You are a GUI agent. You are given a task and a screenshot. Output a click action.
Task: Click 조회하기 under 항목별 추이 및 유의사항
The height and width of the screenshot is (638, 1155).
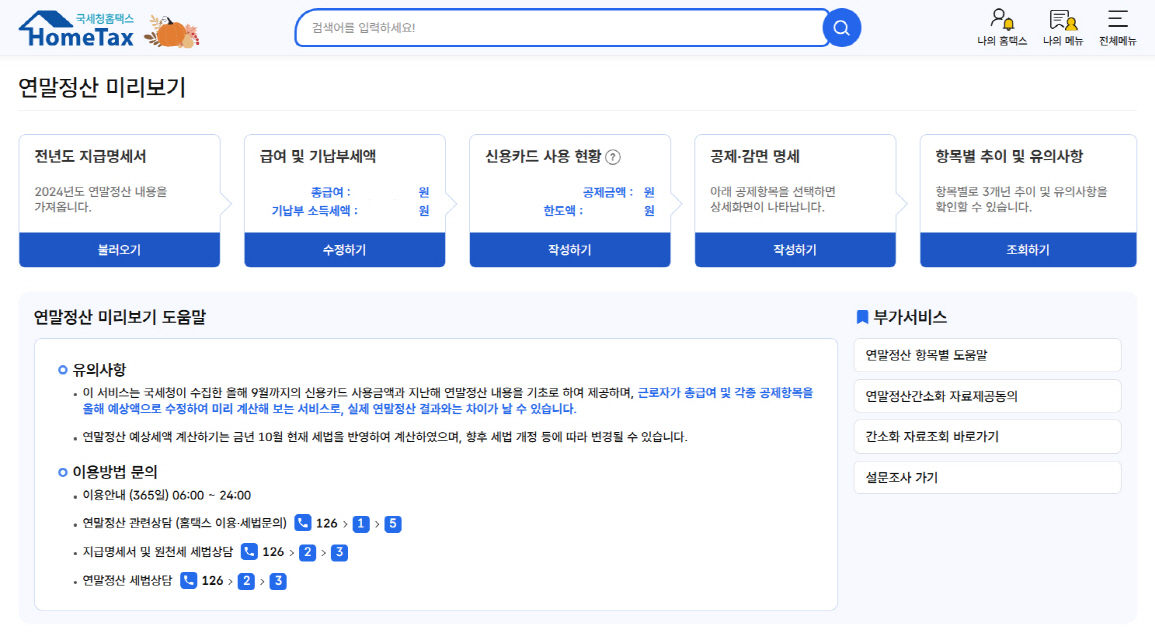tap(1028, 250)
